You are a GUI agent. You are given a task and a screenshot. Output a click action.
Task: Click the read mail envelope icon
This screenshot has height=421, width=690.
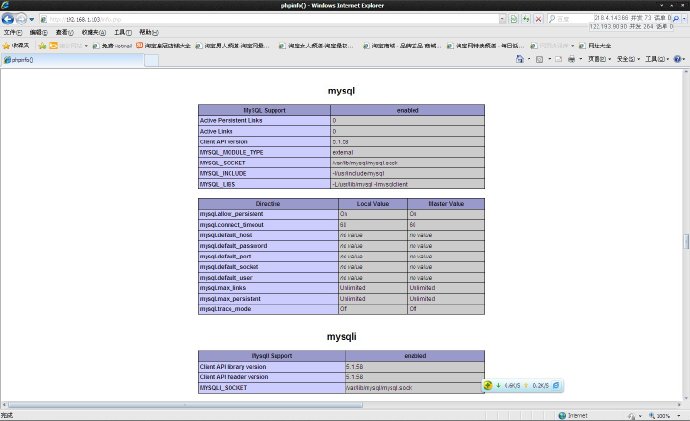[558, 59]
